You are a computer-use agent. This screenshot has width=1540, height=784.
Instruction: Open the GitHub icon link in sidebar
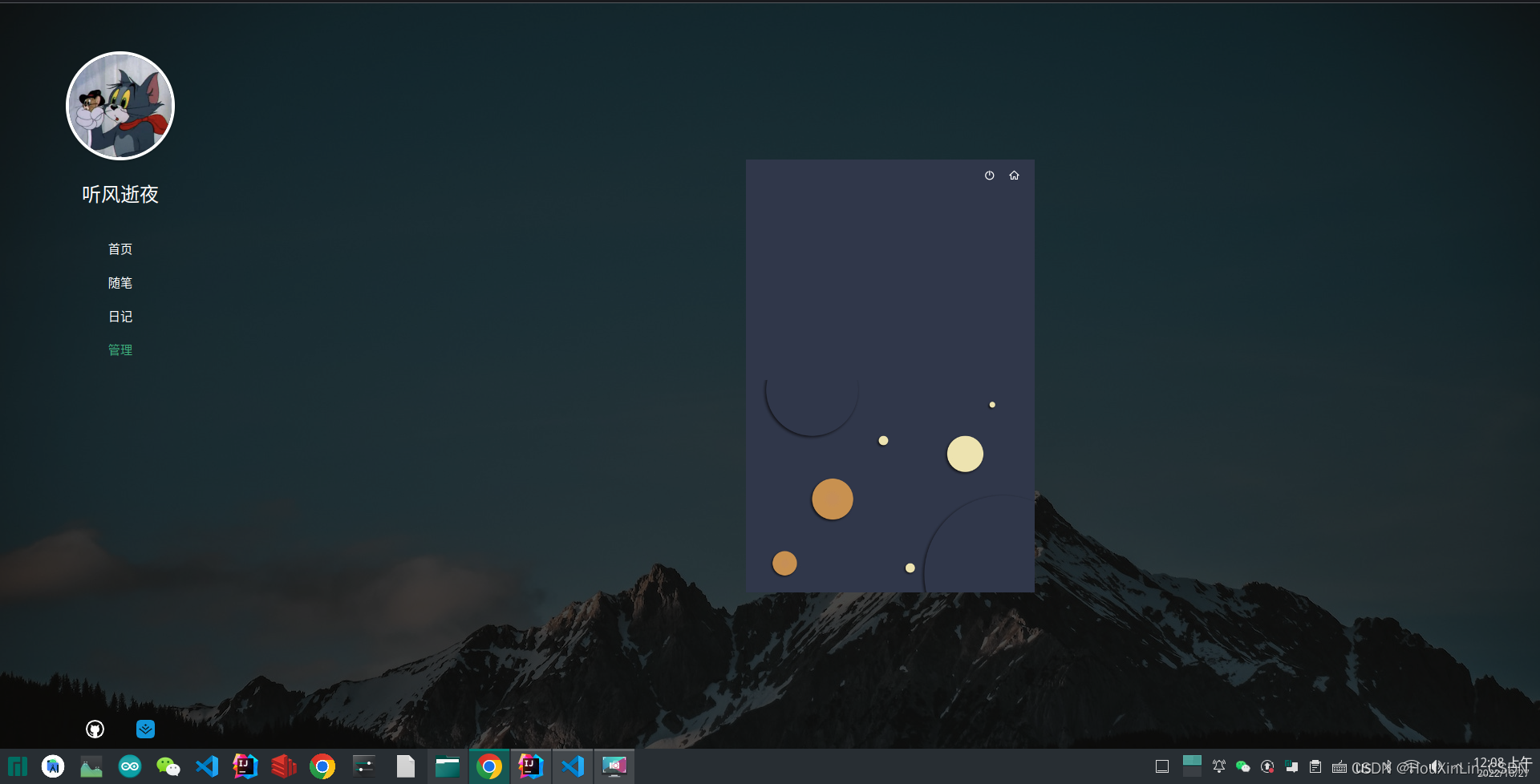click(x=95, y=729)
